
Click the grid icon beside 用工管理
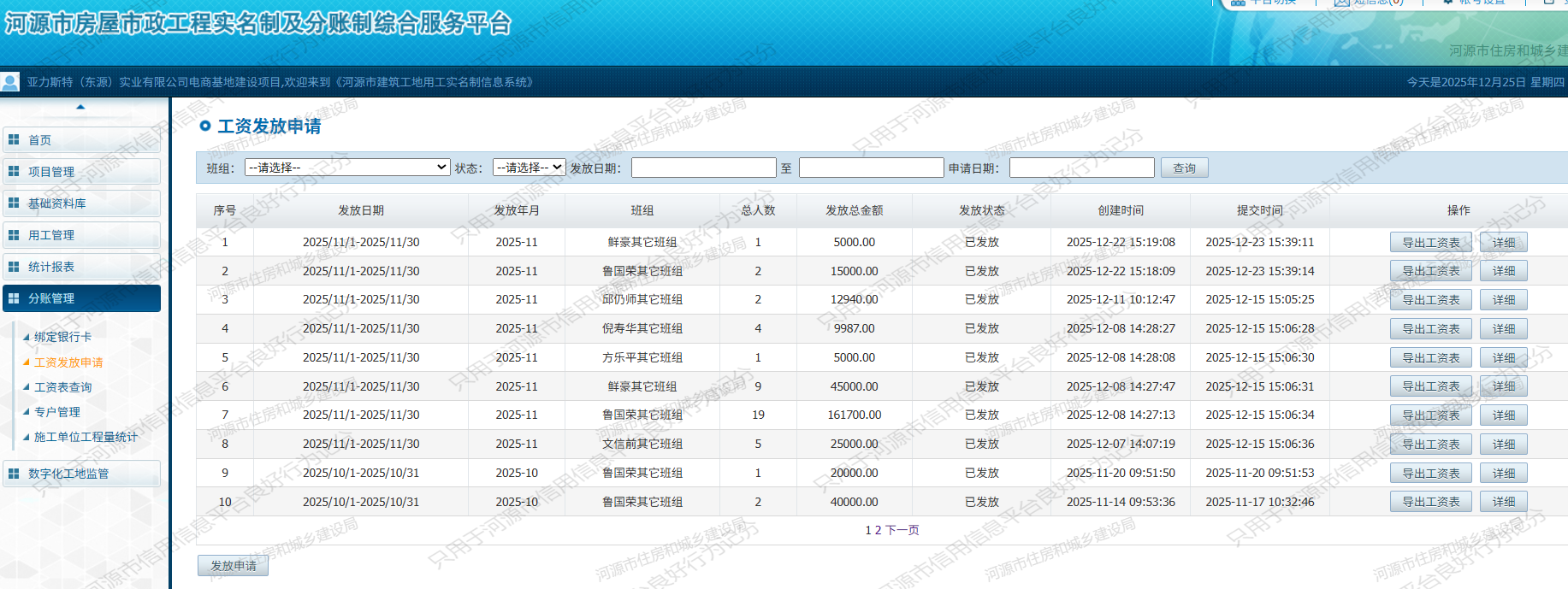(14, 234)
